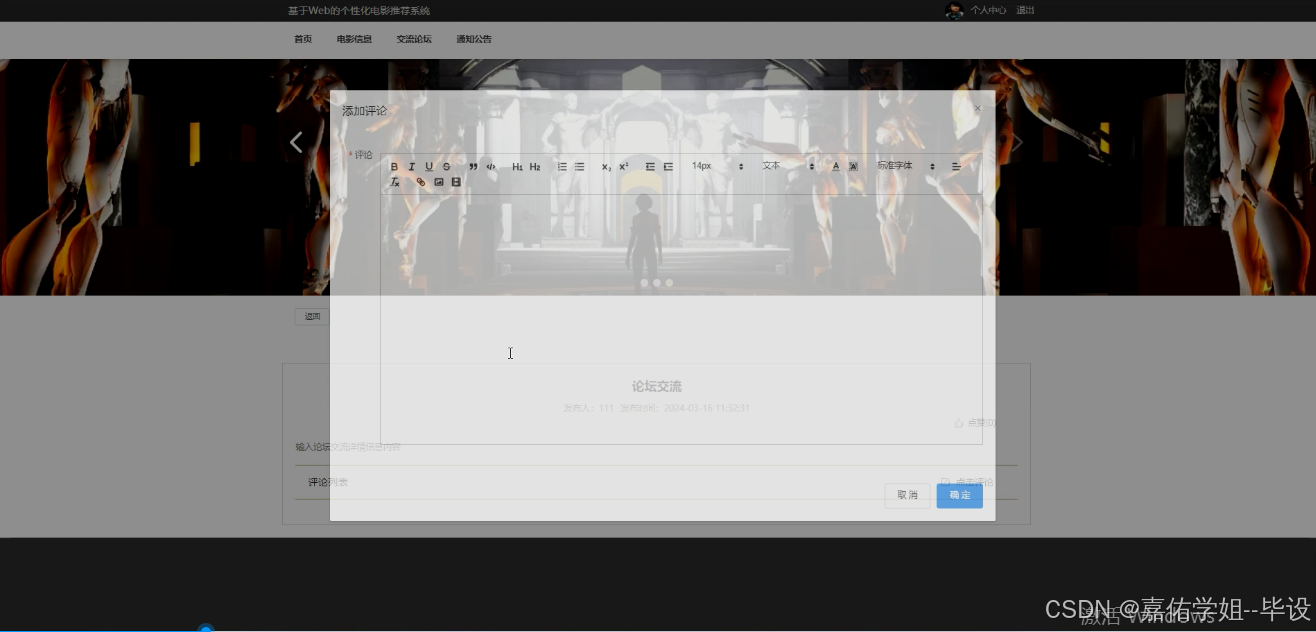This screenshot has width=1316, height=632.
Task: Click the 返回 back button
Action: point(312,316)
